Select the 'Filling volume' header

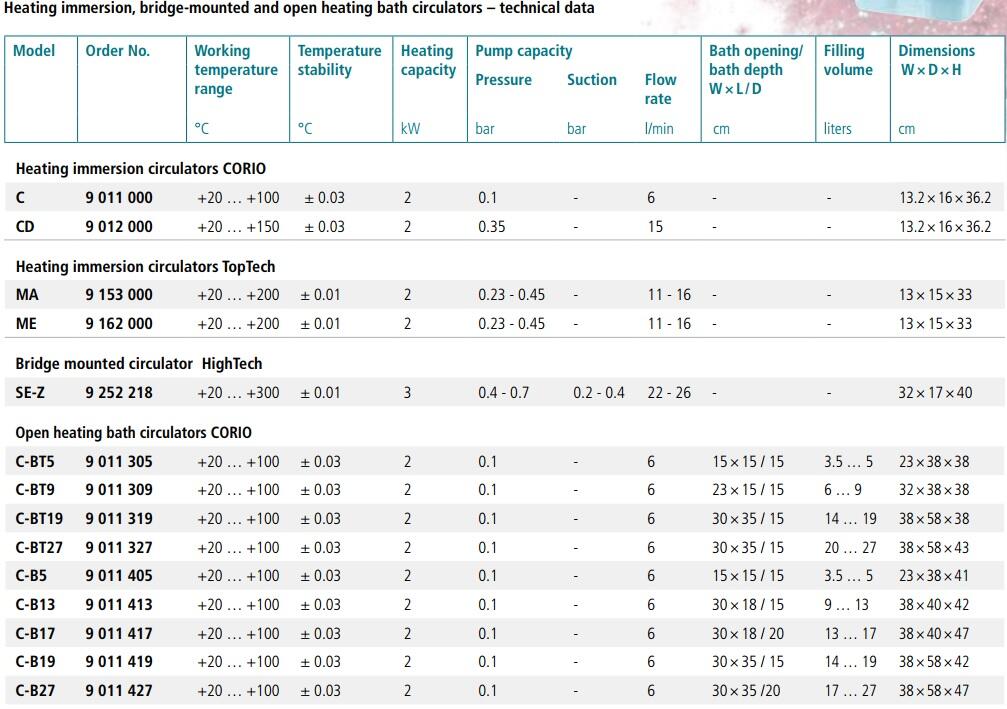[848, 60]
